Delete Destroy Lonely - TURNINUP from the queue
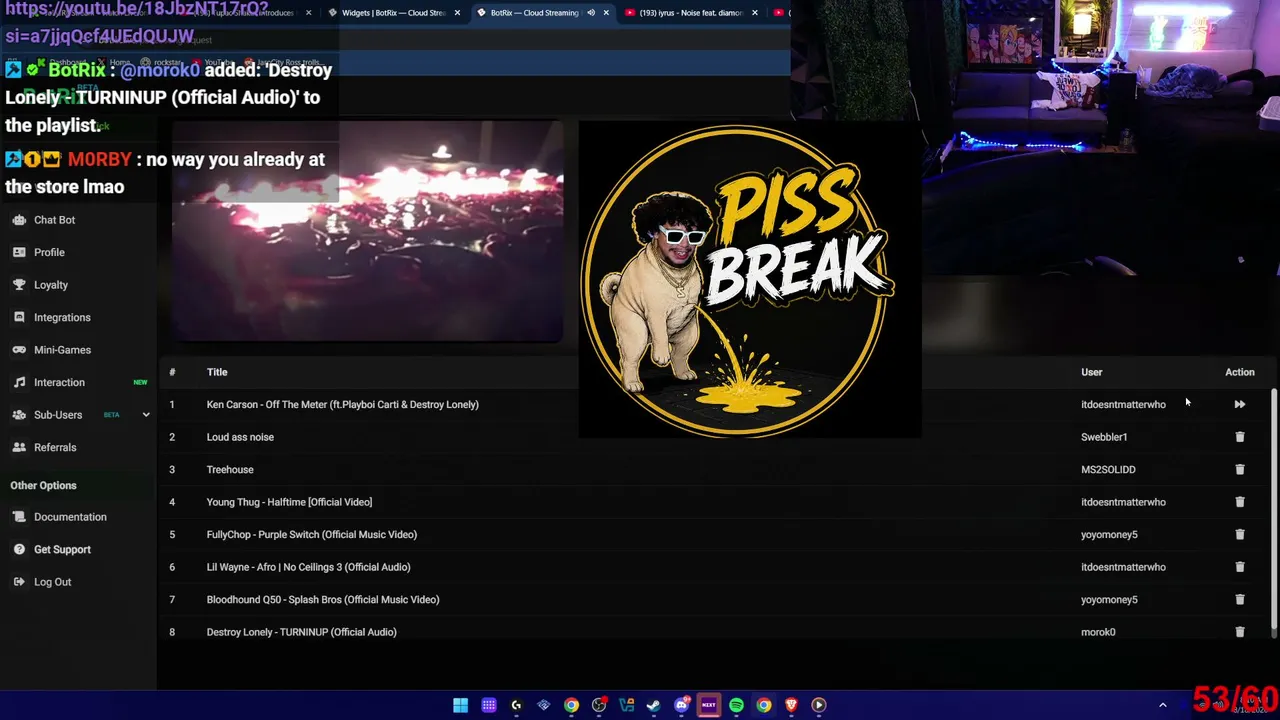Viewport: 1280px width, 720px height. coord(1239,632)
